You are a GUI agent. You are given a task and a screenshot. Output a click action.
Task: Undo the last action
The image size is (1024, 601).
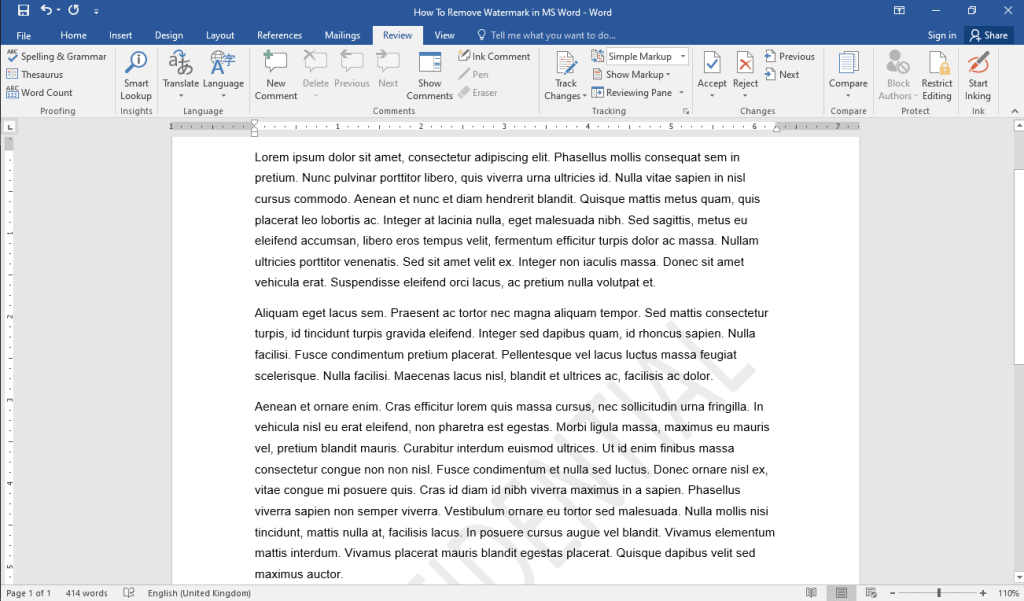coord(46,10)
